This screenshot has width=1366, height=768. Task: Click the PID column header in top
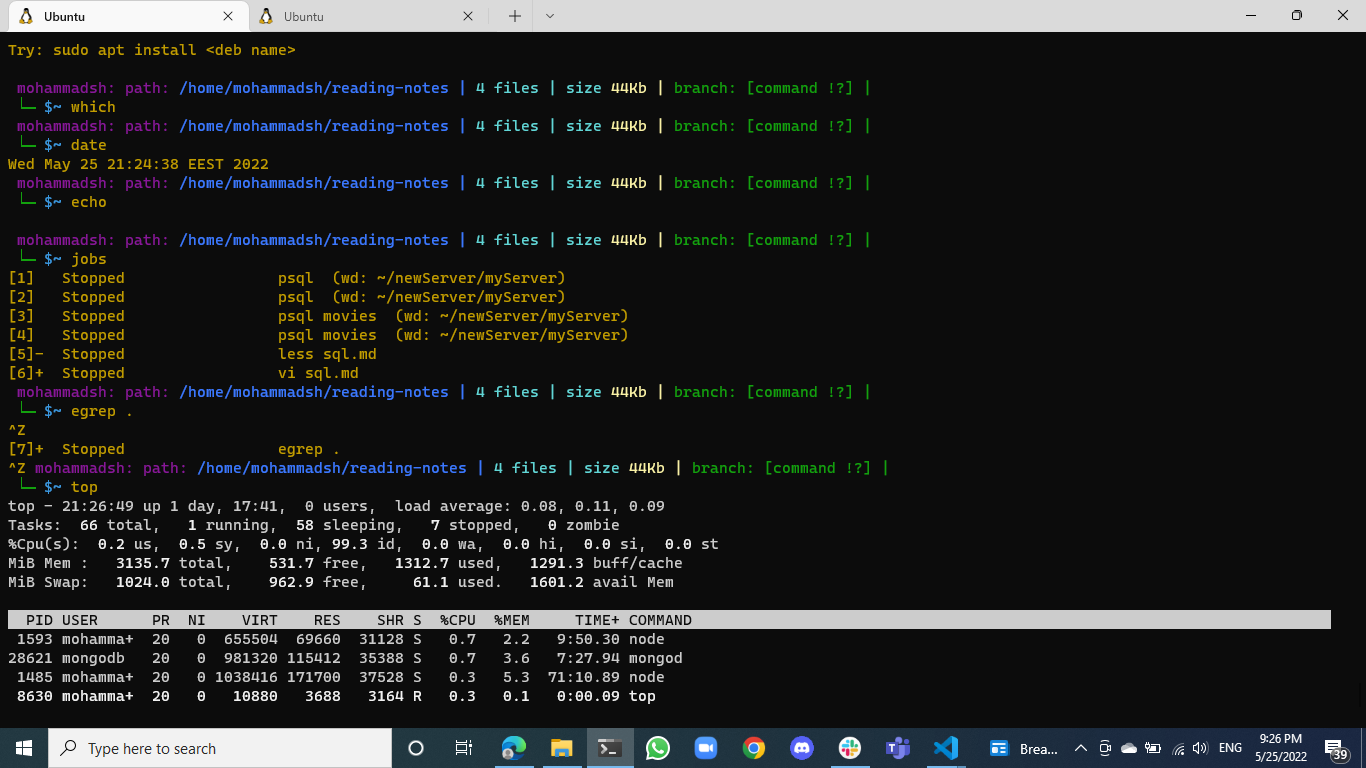tap(39, 620)
